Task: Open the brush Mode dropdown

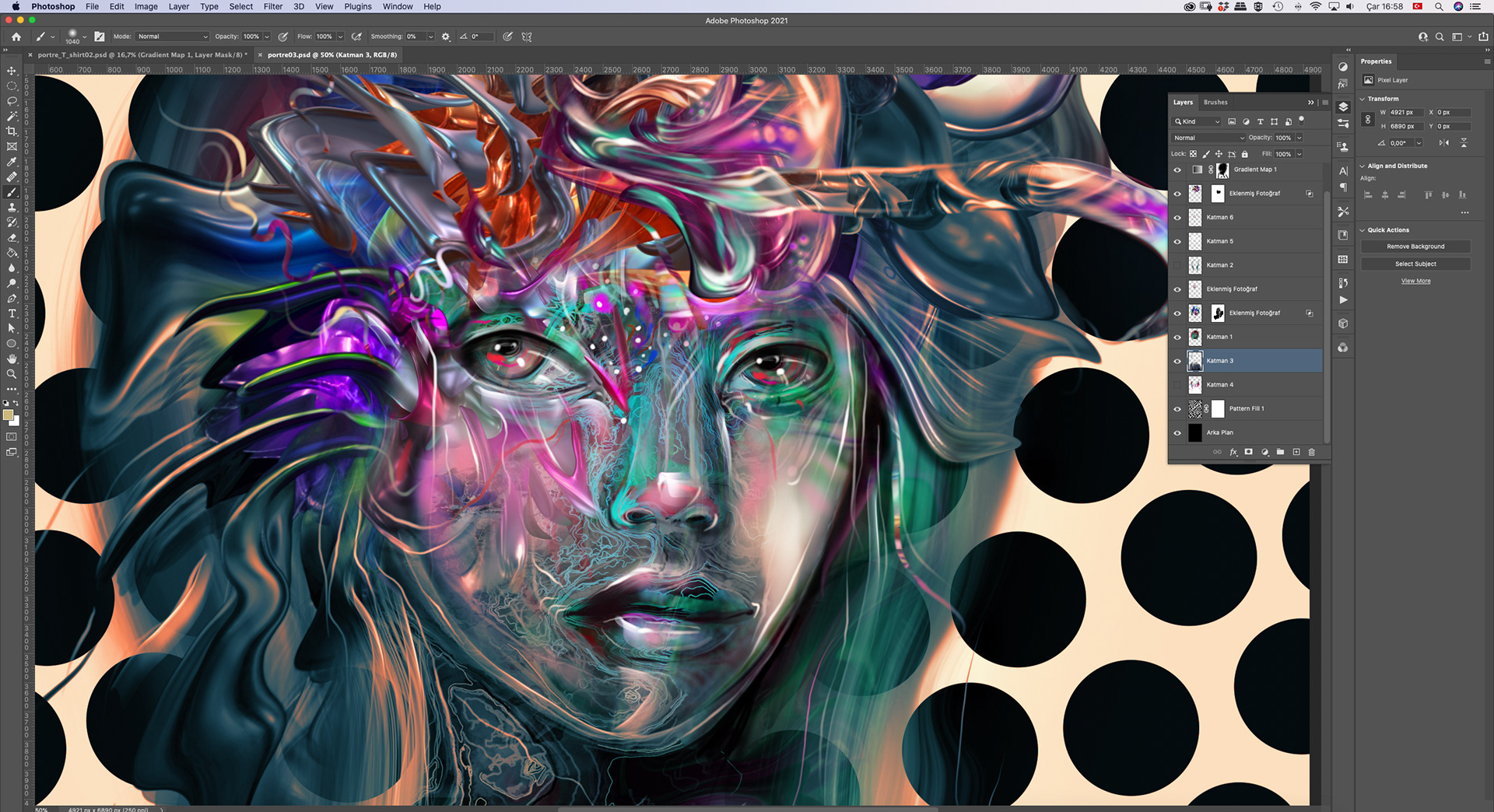Action: tap(173, 37)
